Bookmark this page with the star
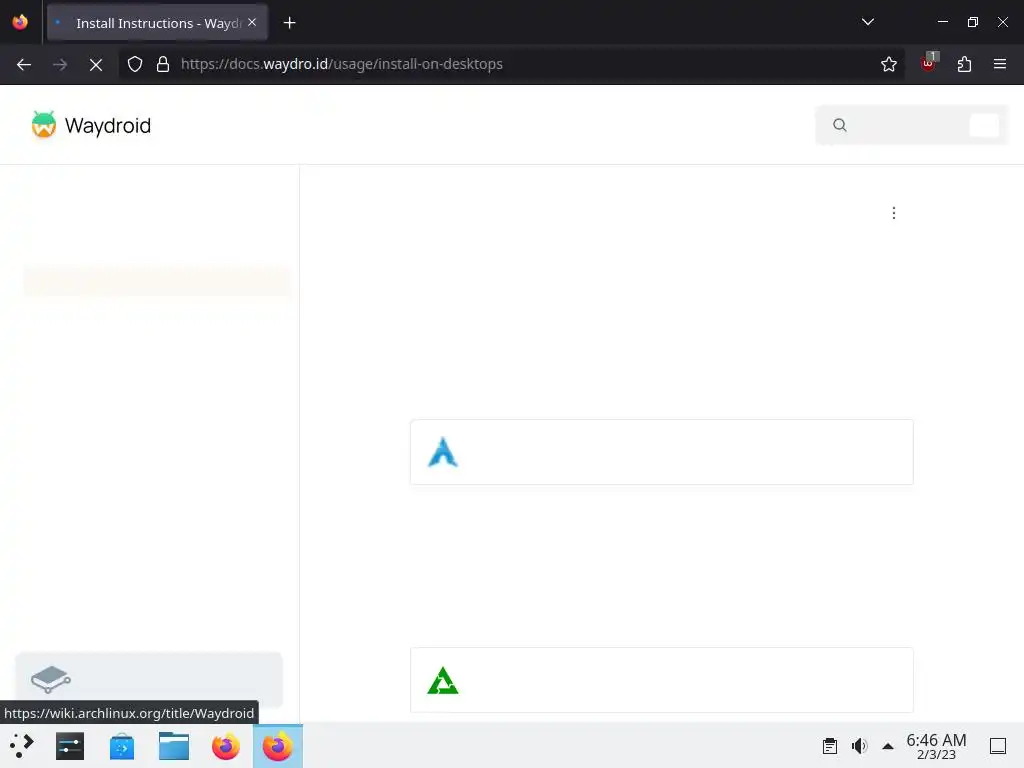This screenshot has height=768, width=1024. pos(888,64)
